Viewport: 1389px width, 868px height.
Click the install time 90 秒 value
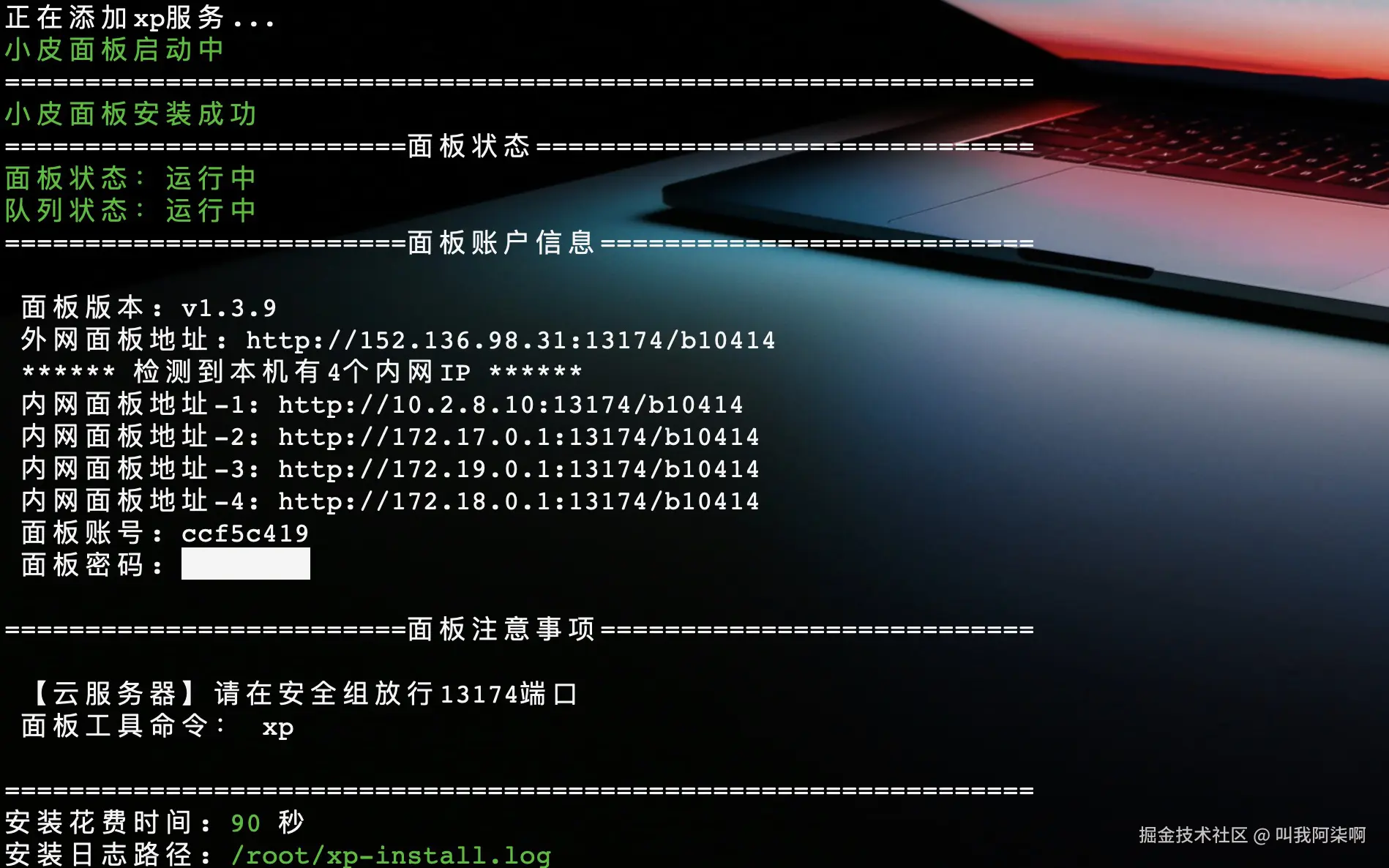tap(267, 823)
